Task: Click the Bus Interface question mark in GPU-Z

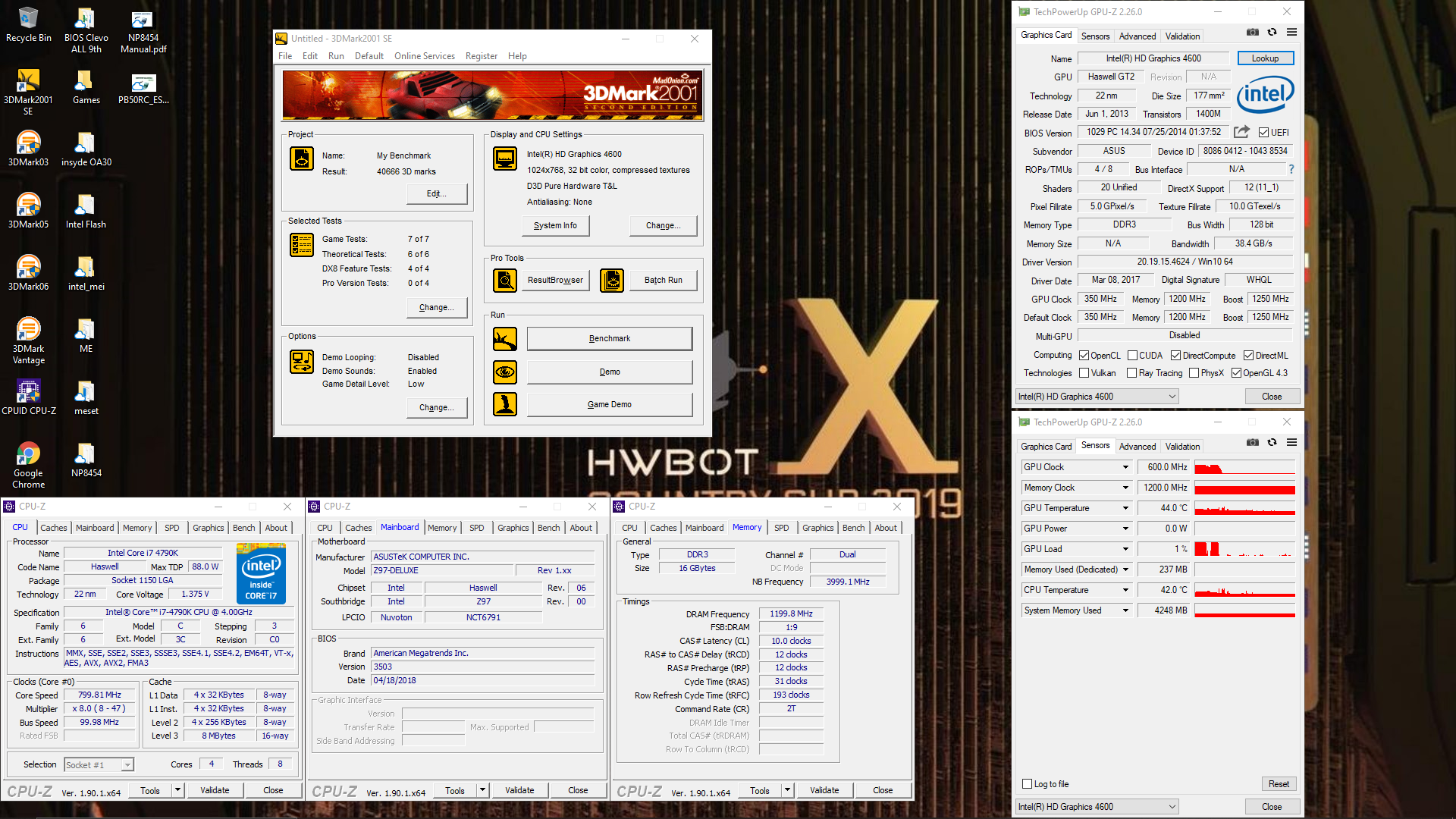Action: pyautogui.click(x=1291, y=169)
